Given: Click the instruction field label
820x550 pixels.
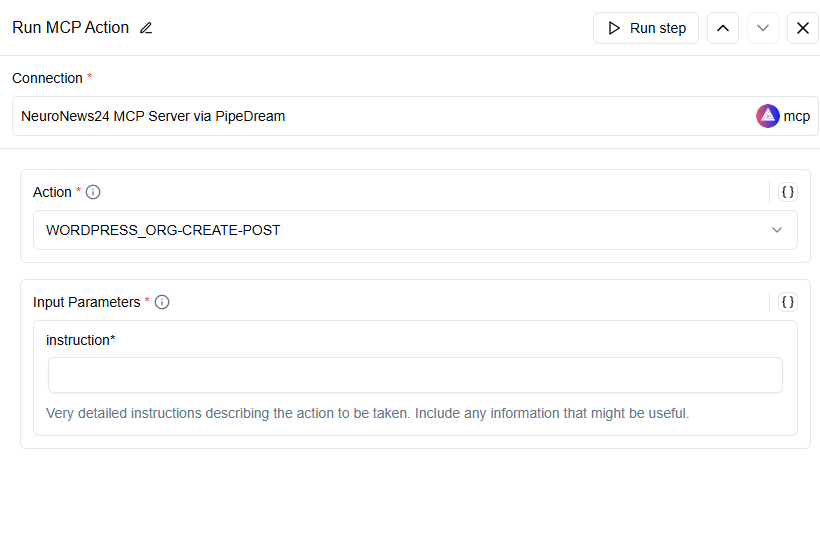Looking at the screenshot, I should tap(81, 340).
